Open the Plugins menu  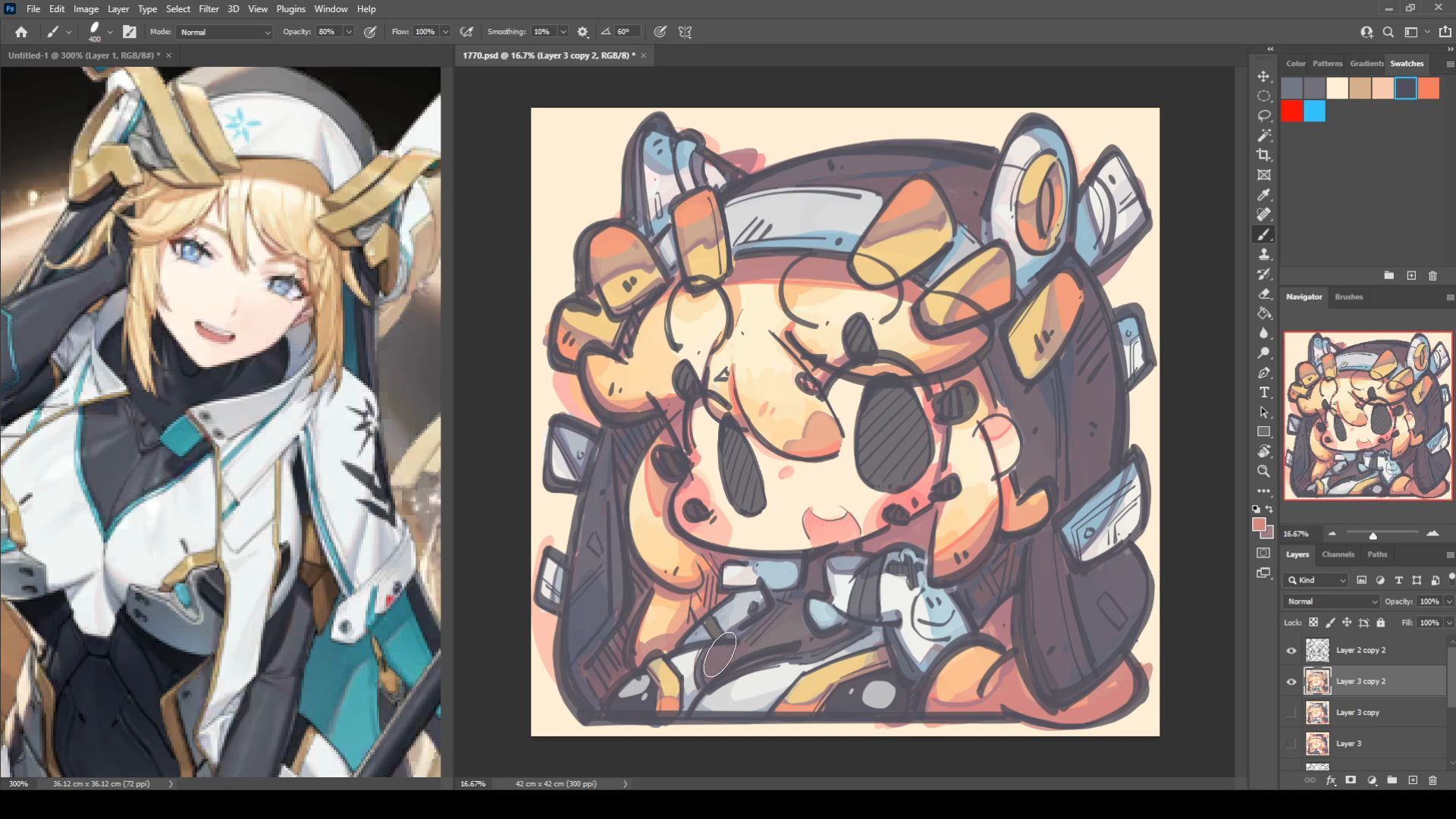coord(290,9)
